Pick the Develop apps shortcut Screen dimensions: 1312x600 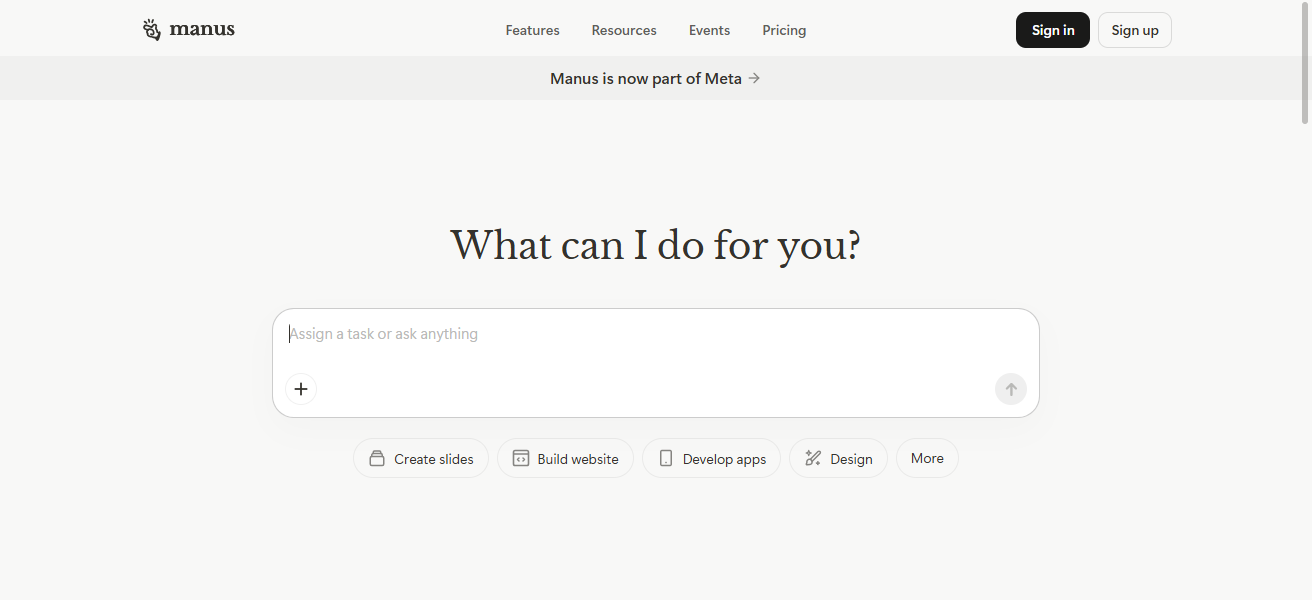pyautogui.click(x=711, y=459)
